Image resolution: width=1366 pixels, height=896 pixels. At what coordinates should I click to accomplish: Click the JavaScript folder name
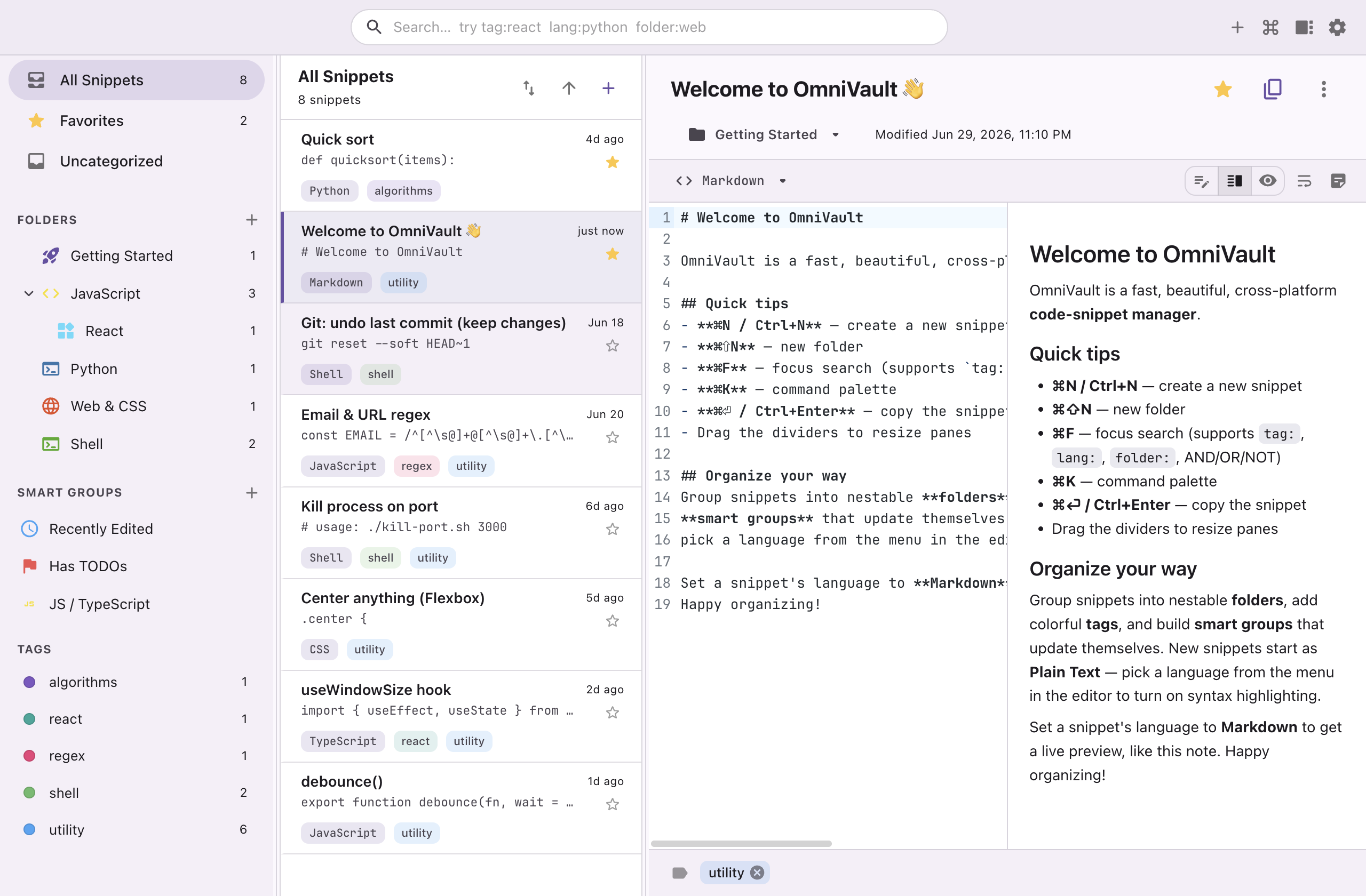(x=105, y=293)
